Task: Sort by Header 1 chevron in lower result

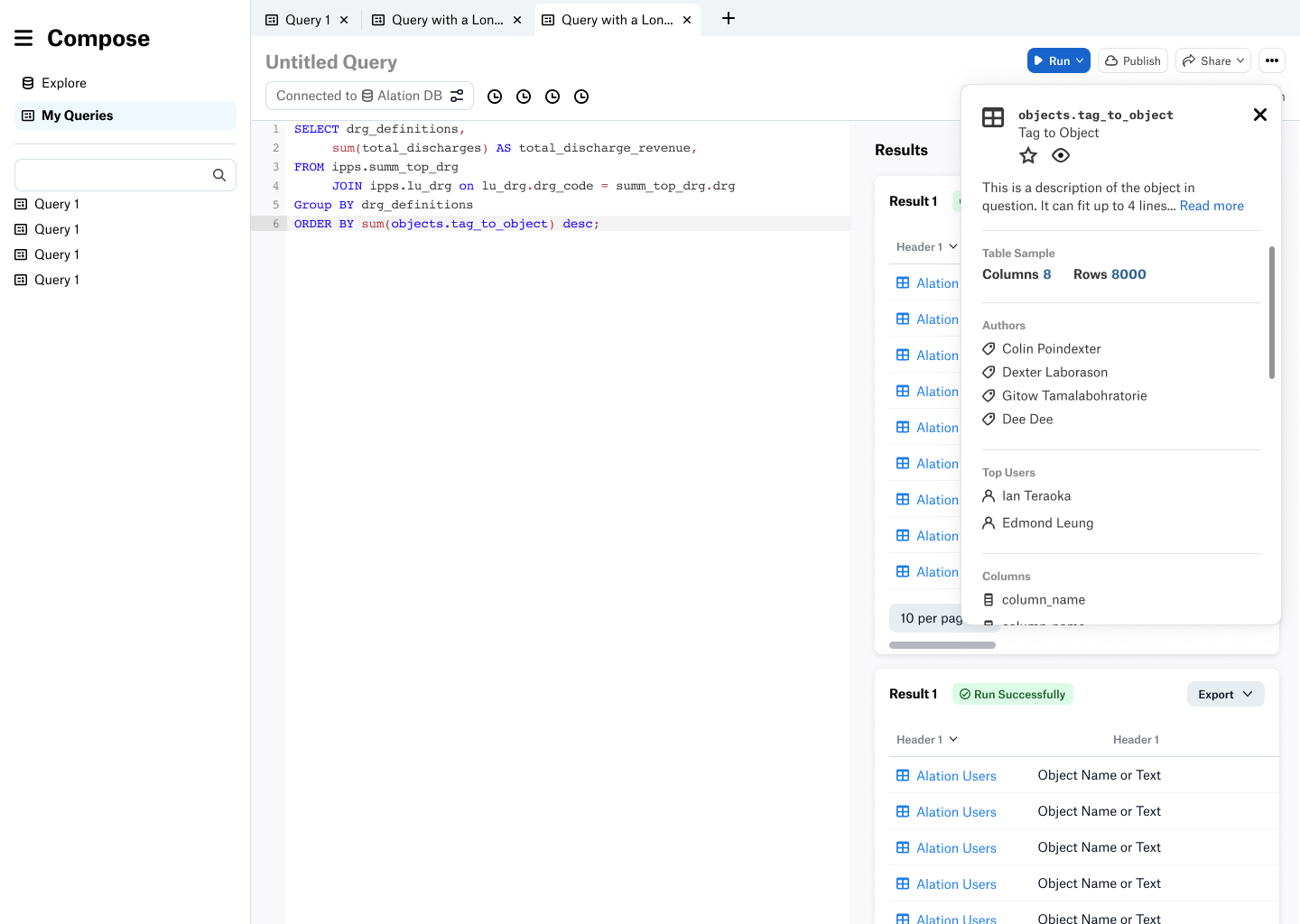Action: [x=953, y=739]
